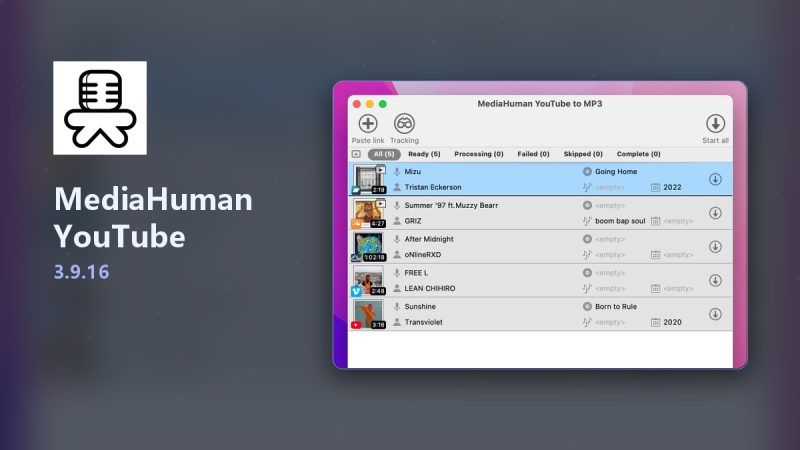This screenshot has height=450, width=800.
Task: Show the Failed (0) tab
Action: 533,154
